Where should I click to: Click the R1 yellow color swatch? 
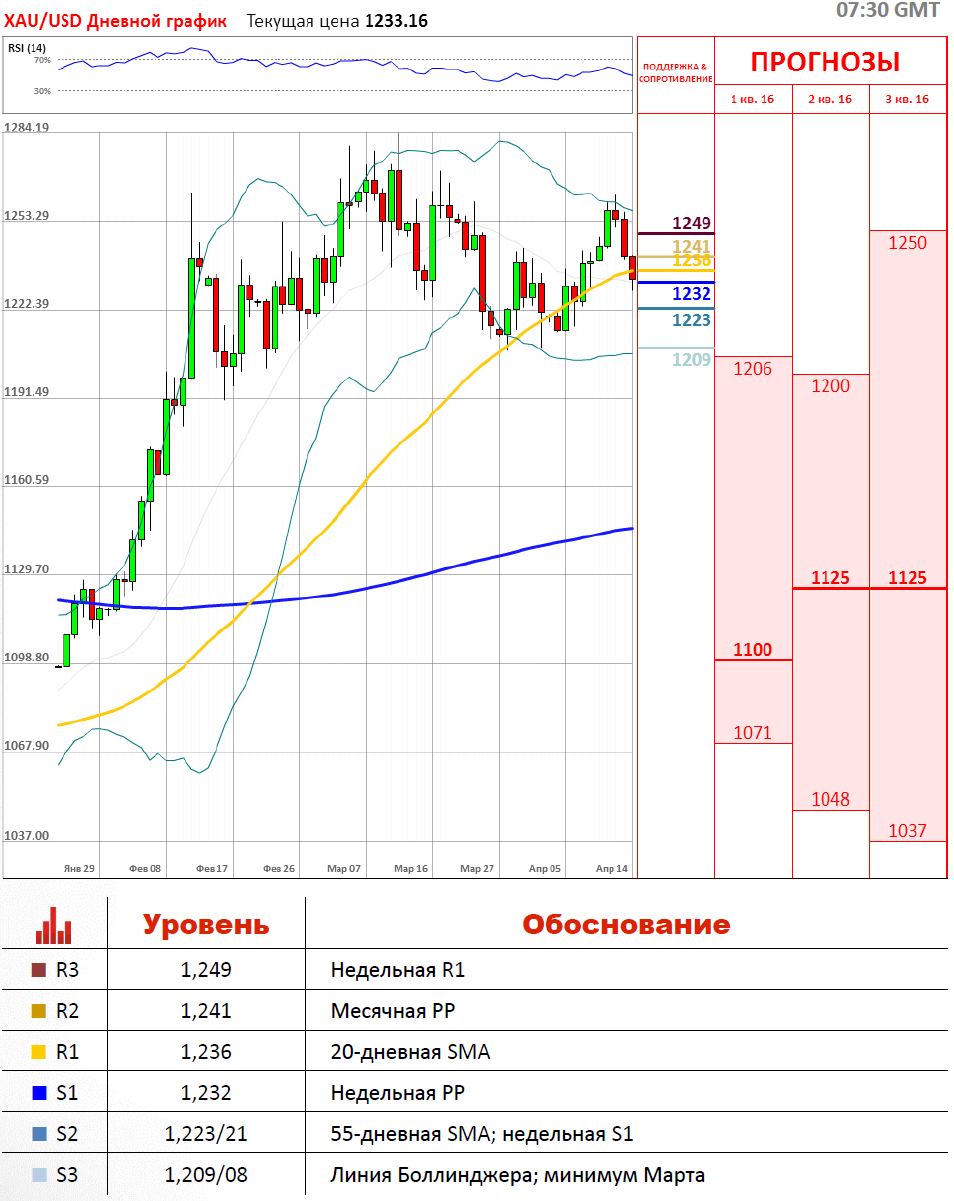coord(39,1052)
